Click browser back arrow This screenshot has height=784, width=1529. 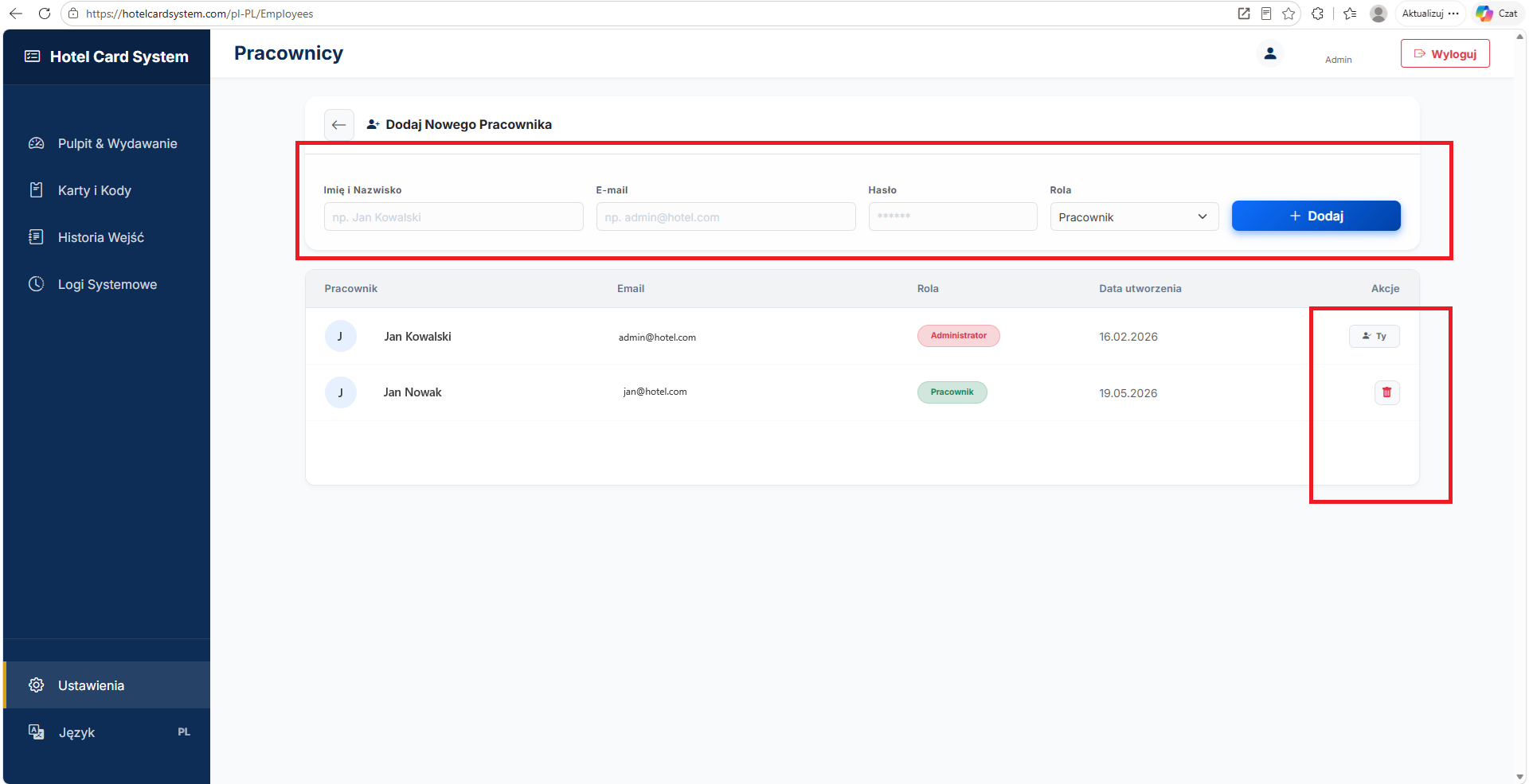point(16,14)
